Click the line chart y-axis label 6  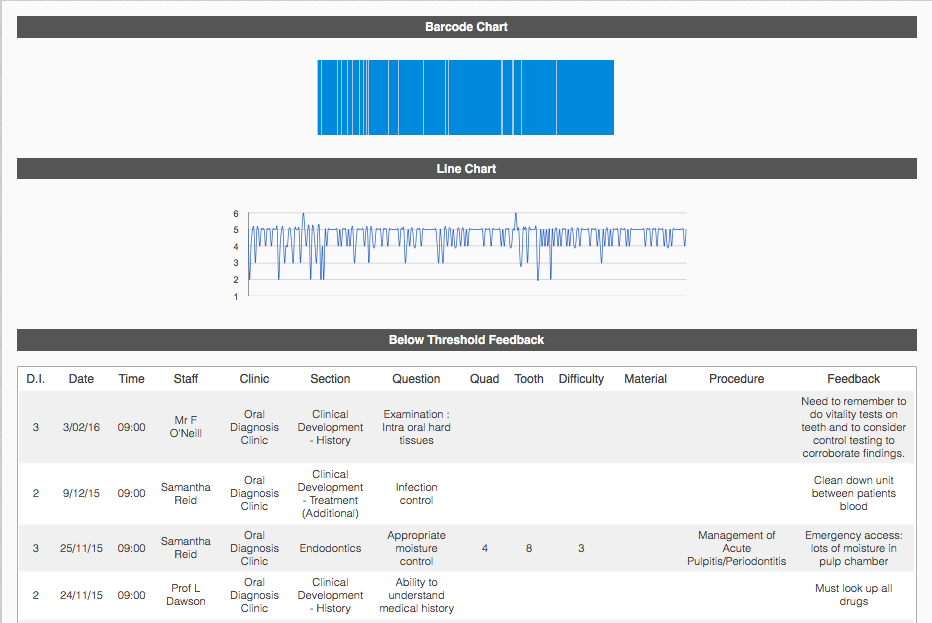click(236, 213)
